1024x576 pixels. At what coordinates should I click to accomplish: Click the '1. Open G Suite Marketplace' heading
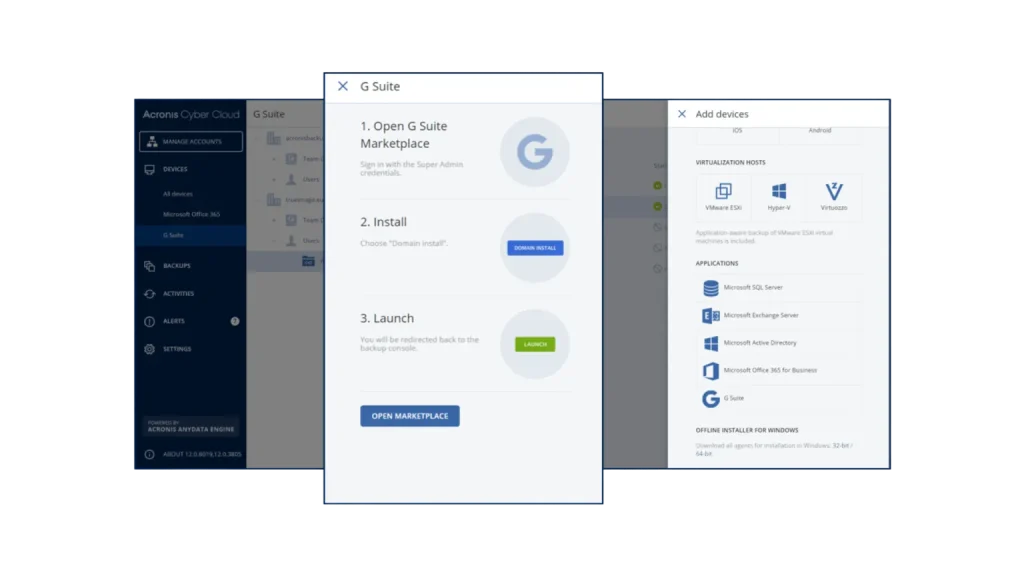coord(404,135)
